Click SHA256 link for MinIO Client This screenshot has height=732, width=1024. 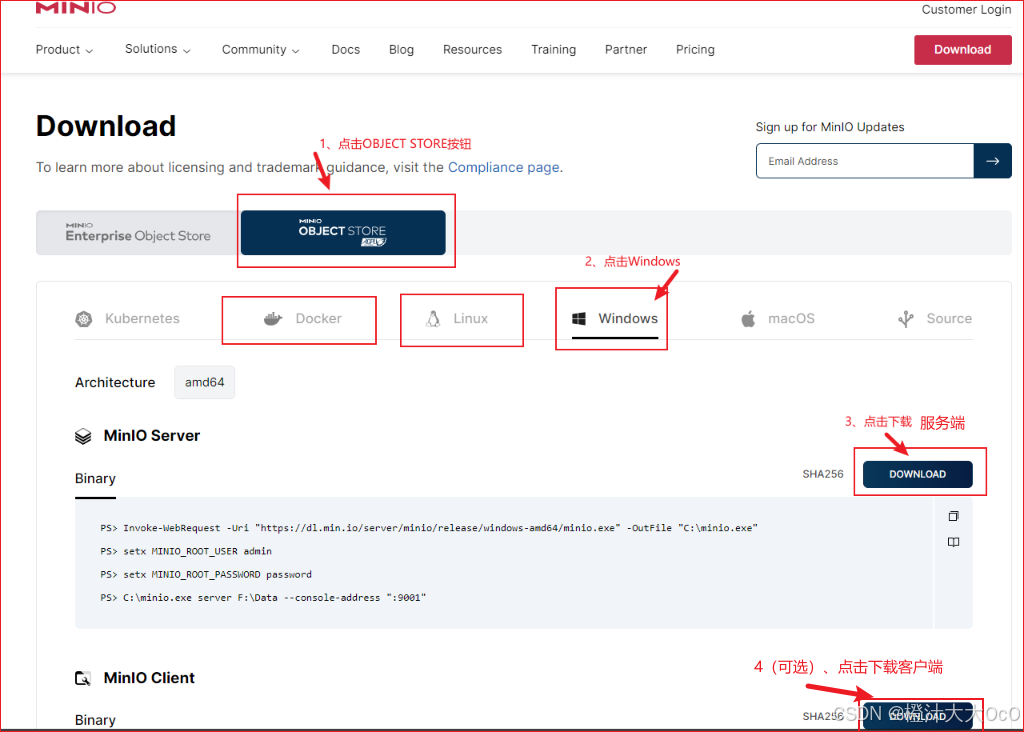pos(823,716)
